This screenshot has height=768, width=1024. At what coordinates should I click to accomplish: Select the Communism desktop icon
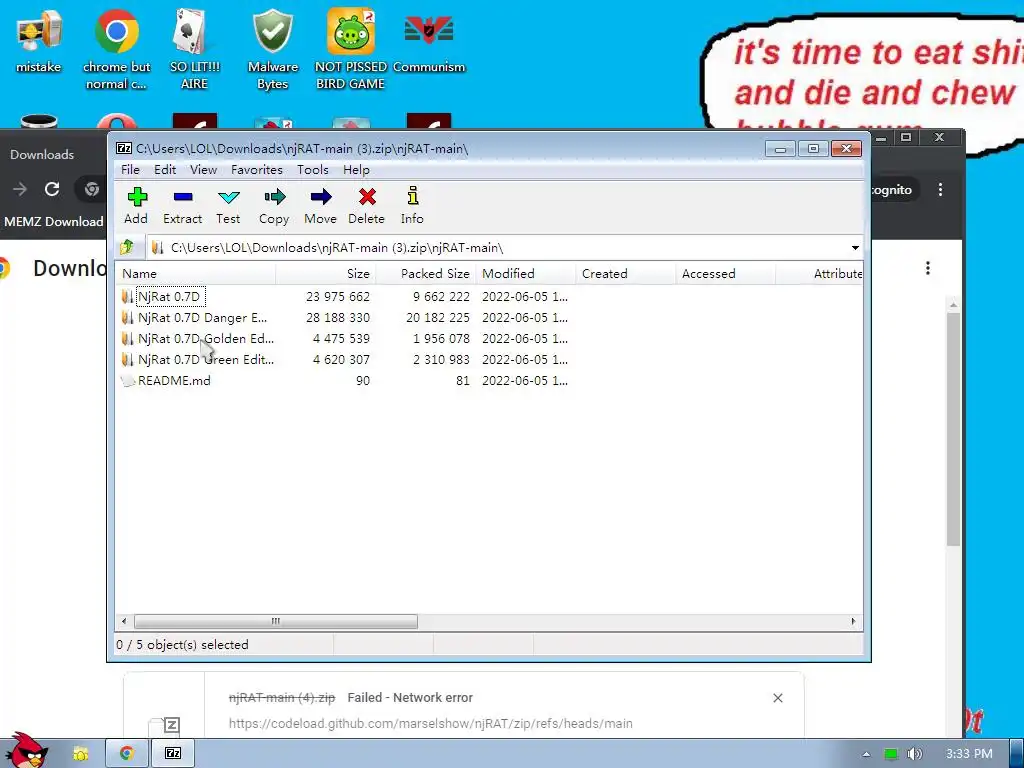click(428, 40)
